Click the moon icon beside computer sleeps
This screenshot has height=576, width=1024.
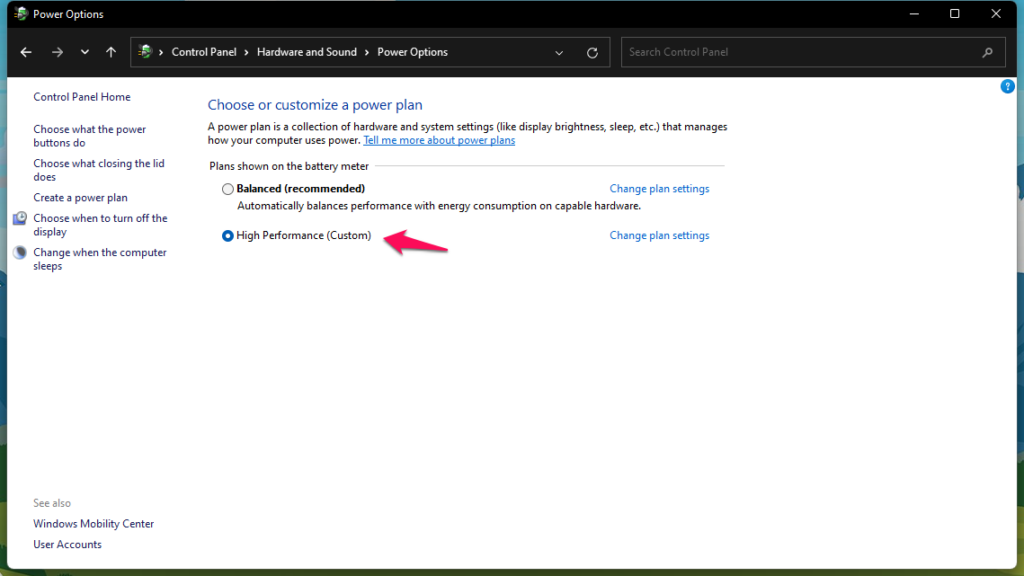(x=20, y=252)
